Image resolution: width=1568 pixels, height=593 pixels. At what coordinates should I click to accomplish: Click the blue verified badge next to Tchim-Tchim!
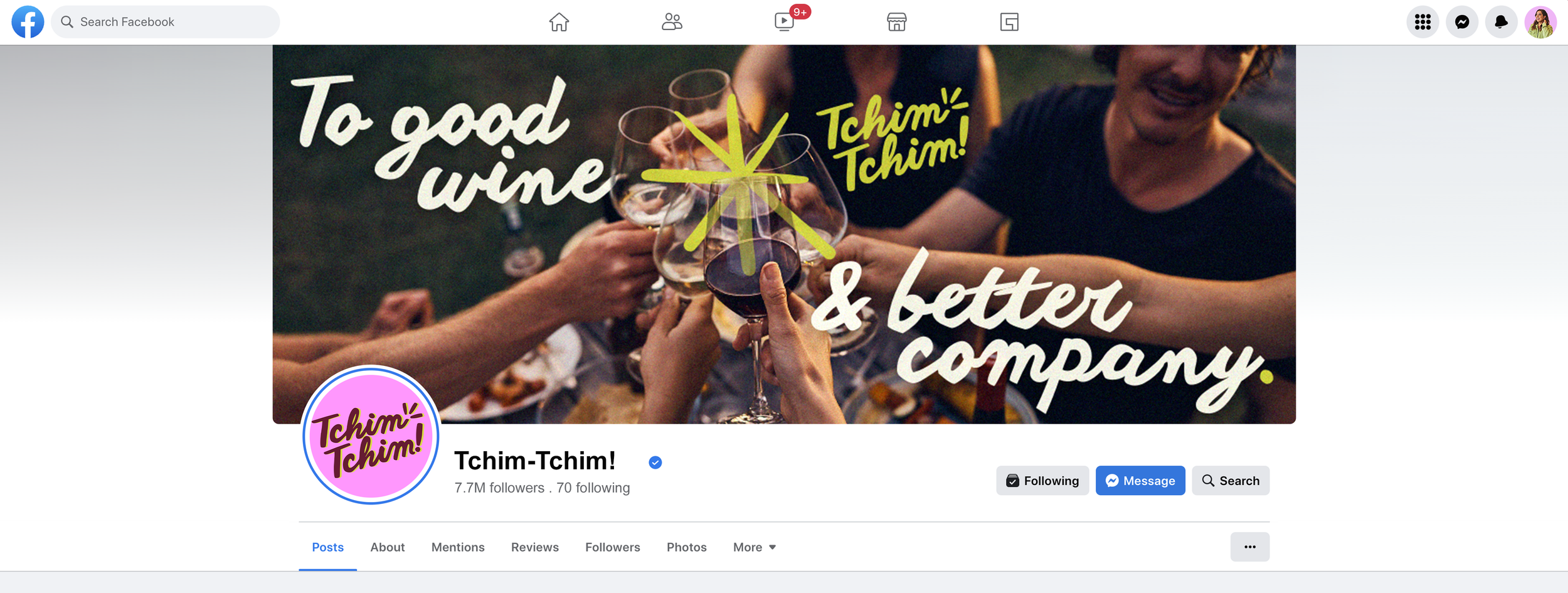[x=655, y=462]
